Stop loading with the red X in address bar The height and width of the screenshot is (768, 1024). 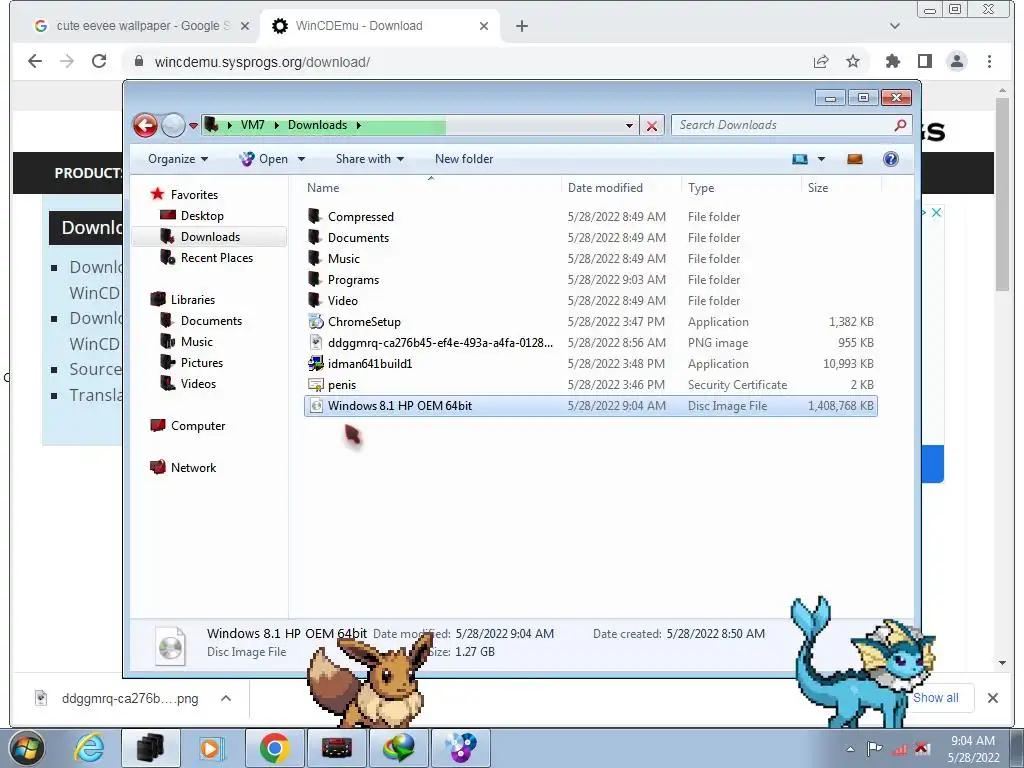(x=652, y=125)
